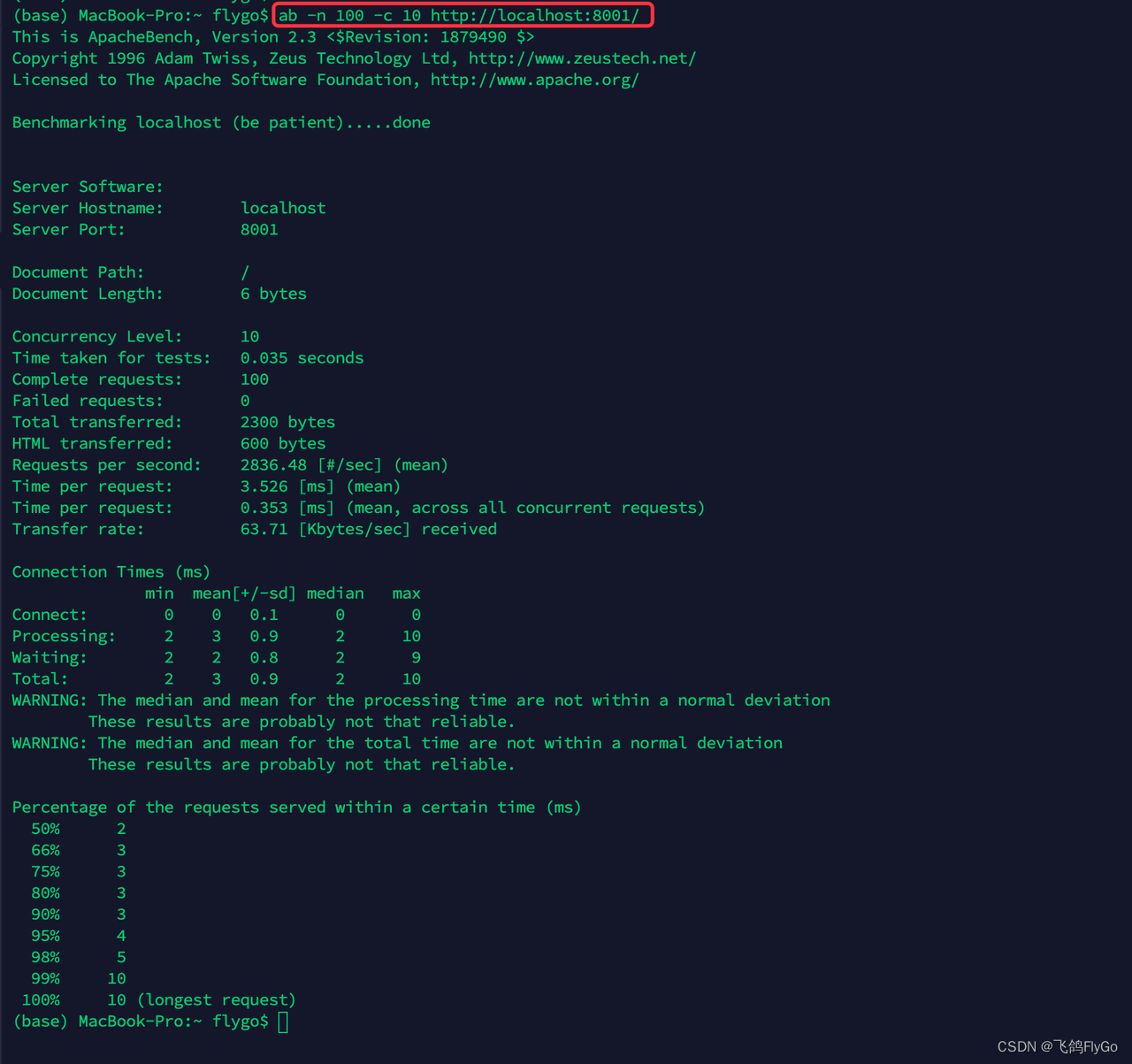Click the Total transferred 2300 bytes value
This screenshot has width=1132, height=1064.
tap(287, 422)
